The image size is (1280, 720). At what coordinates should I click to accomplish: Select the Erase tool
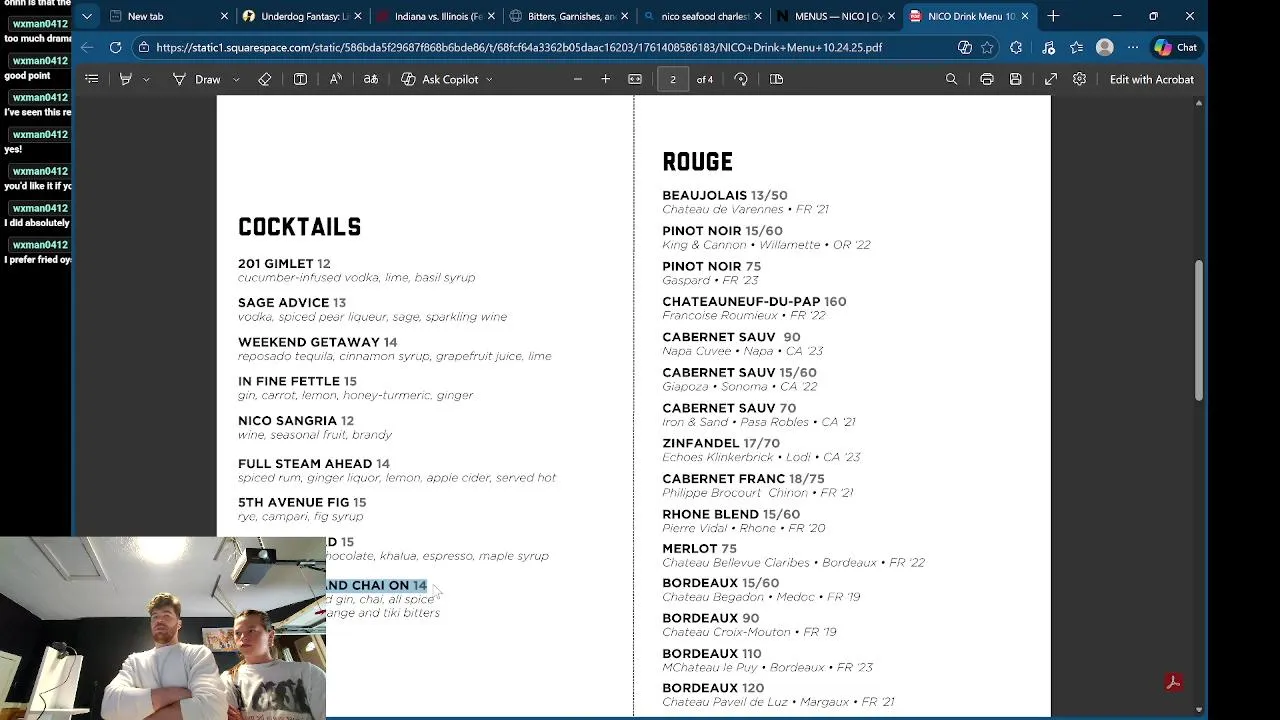265,79
